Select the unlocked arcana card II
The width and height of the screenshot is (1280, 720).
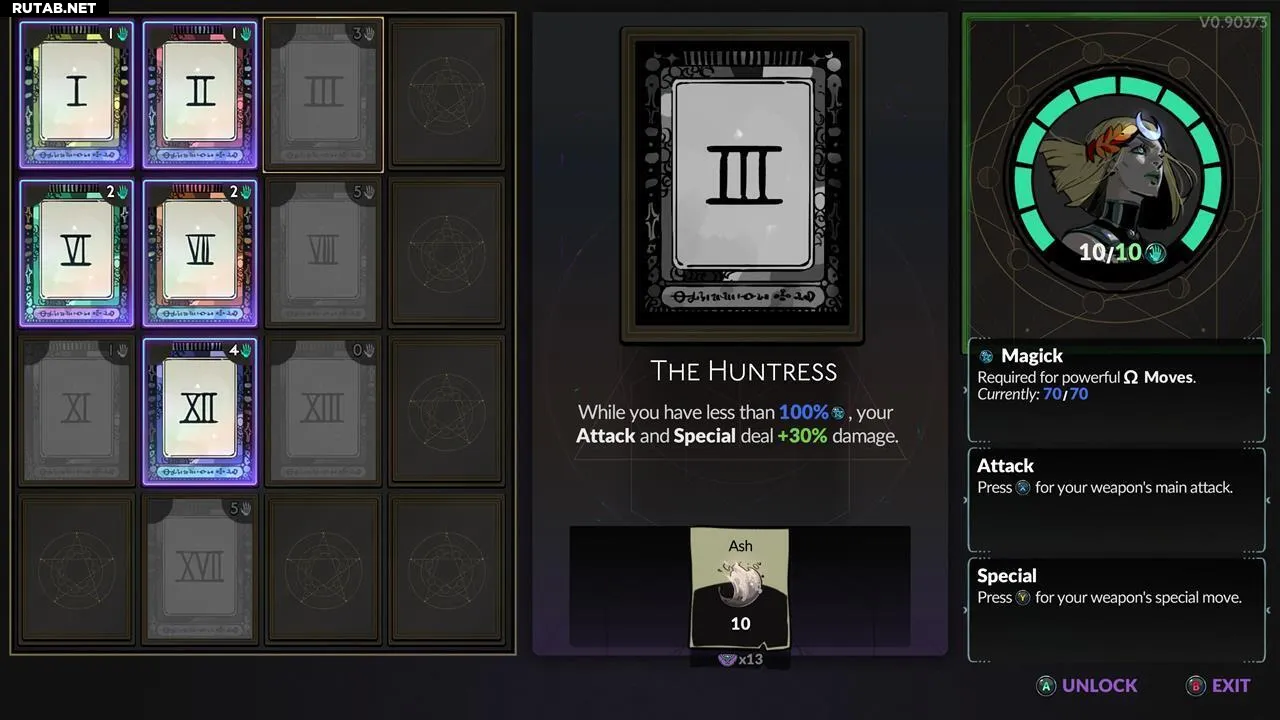[200, 95]
